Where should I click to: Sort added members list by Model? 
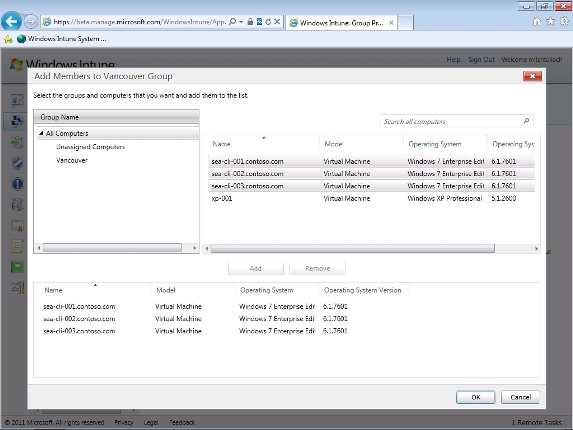click(192, 290)
